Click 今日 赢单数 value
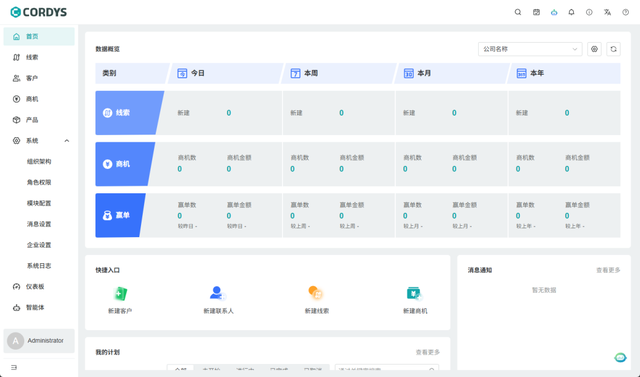This screenshot has width=640, height=377. (x=180, y=216)
